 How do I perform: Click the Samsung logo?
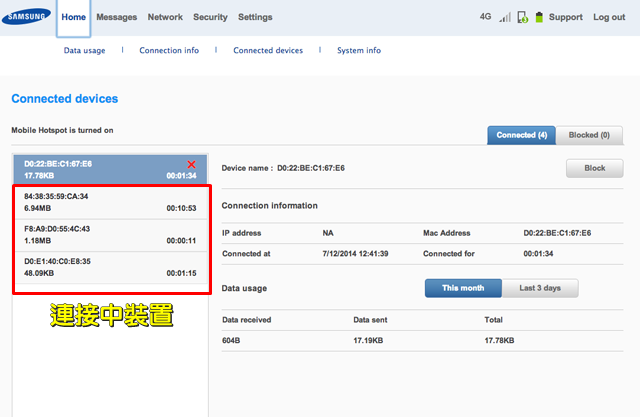coord(27,16)
